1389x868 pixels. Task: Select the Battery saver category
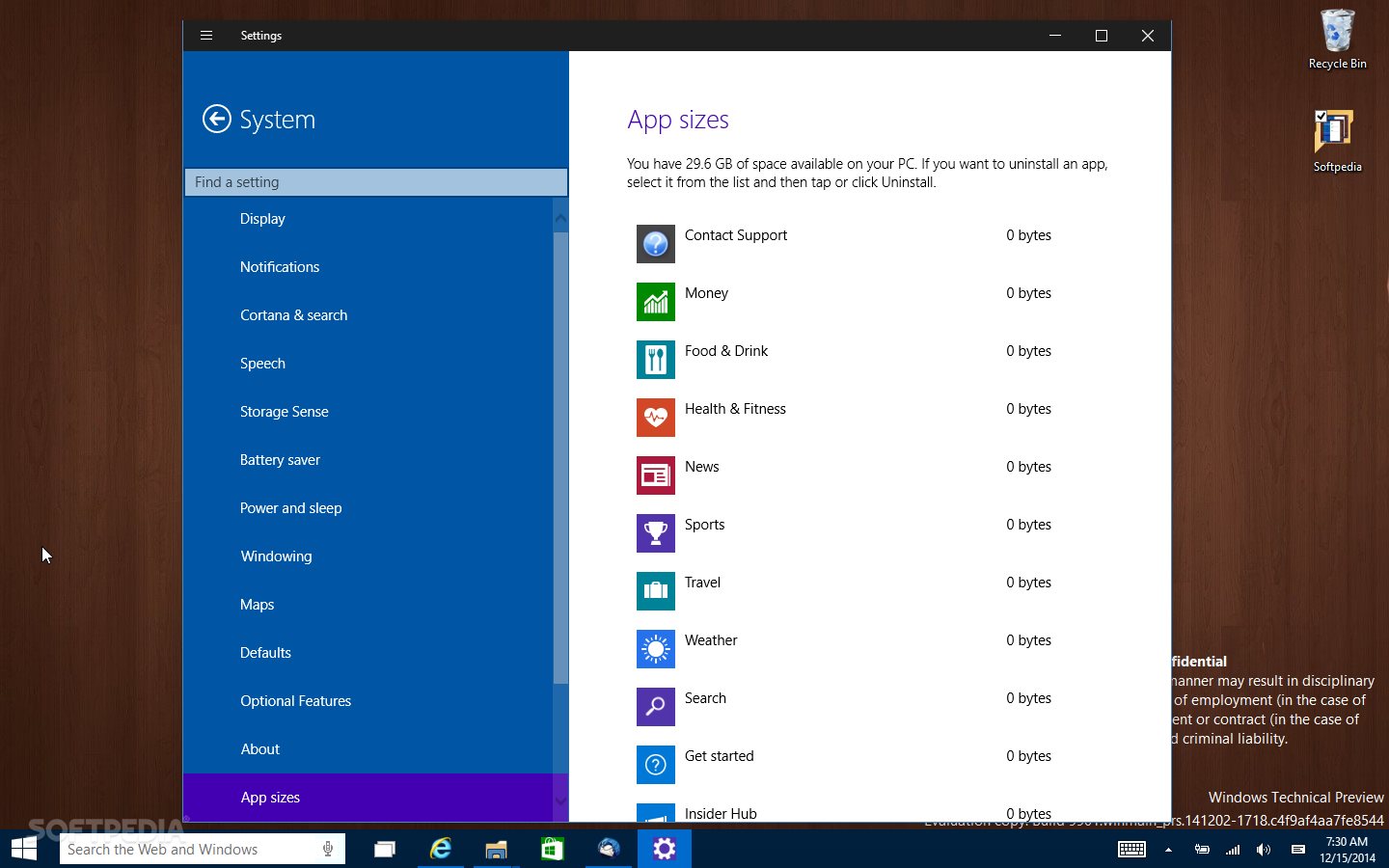coord(280,460)
